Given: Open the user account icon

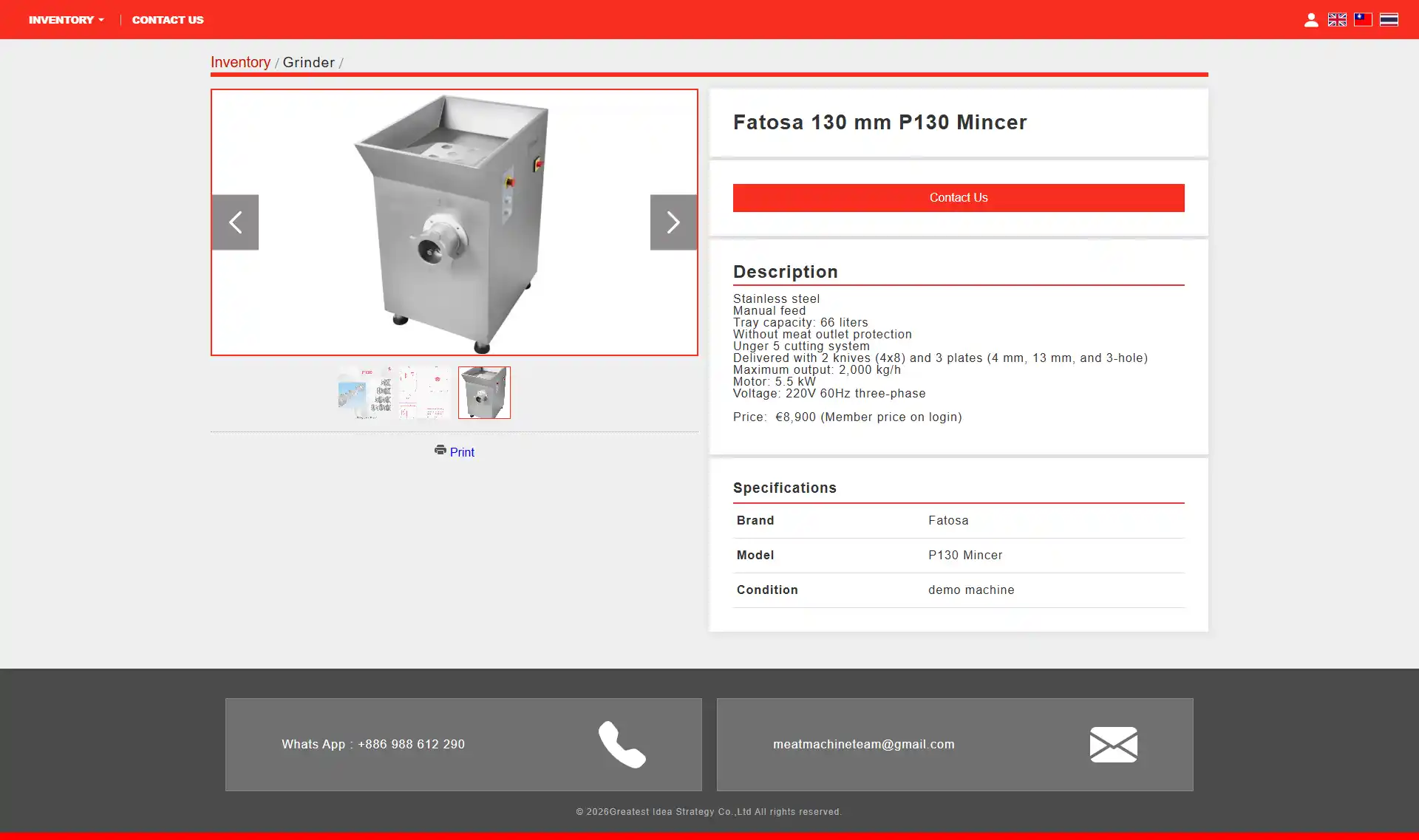Looking at the screenshot, I should click(1311, 20).
